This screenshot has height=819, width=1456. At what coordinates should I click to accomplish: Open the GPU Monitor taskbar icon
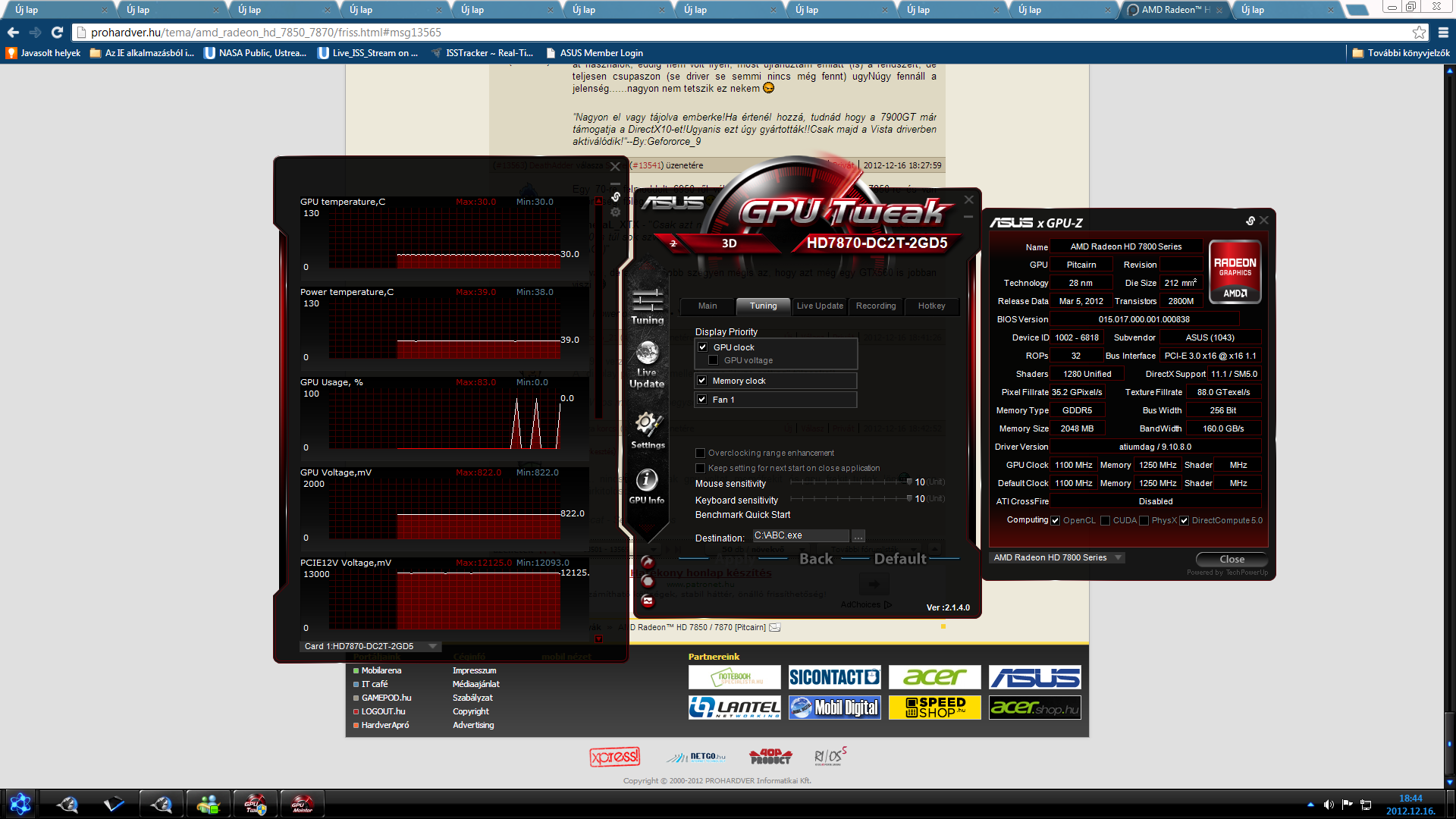pyautogui.click(x=302, y=804)
